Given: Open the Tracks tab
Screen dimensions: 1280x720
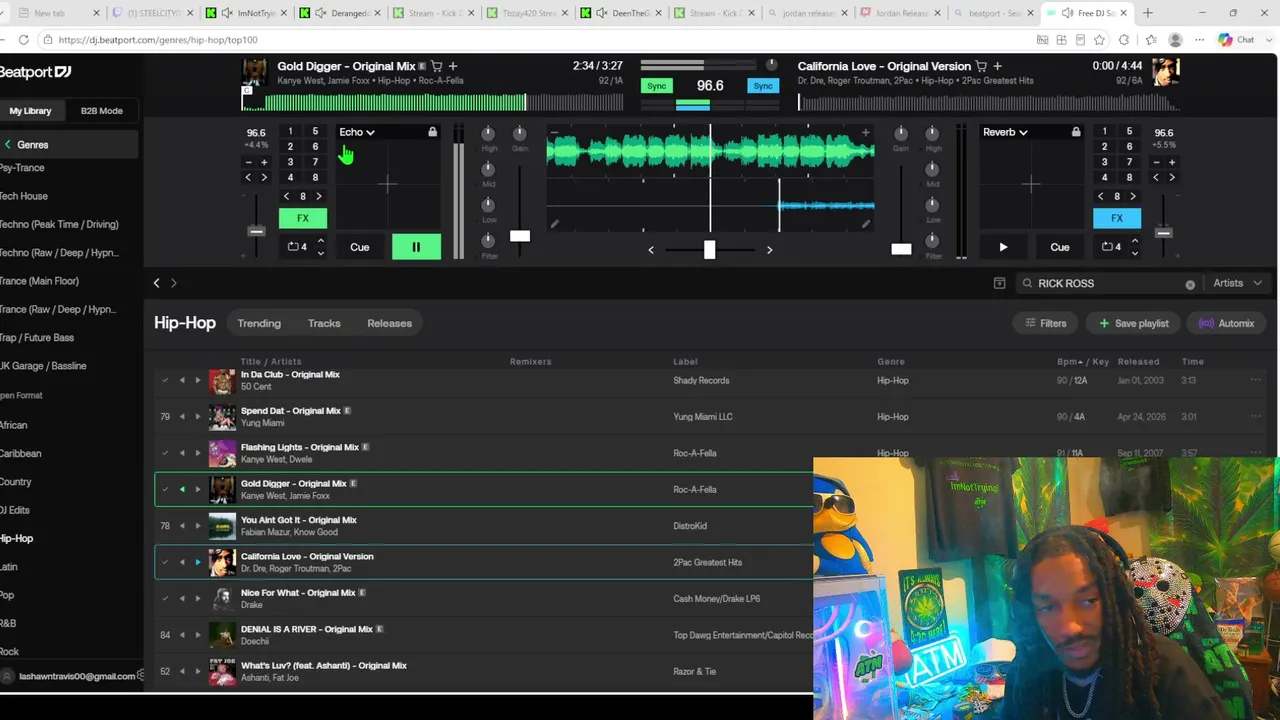Looking at the screenshot, I should click(x=324, y=323).
